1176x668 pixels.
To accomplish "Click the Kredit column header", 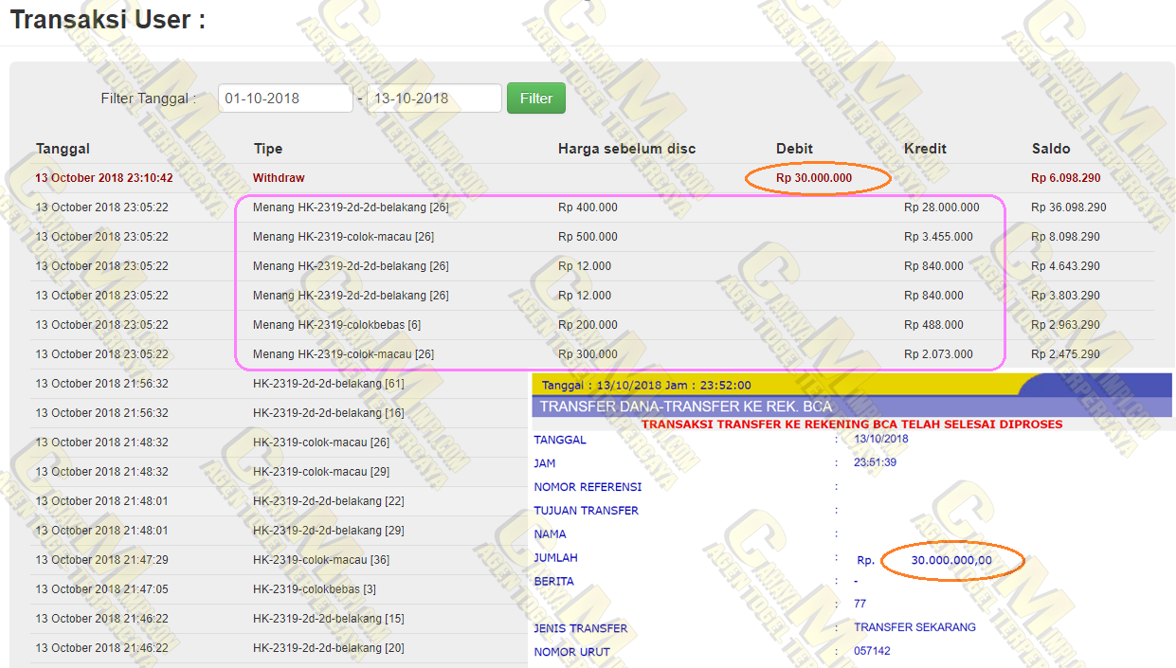I will pyautogui.click(x=925, y=149).
